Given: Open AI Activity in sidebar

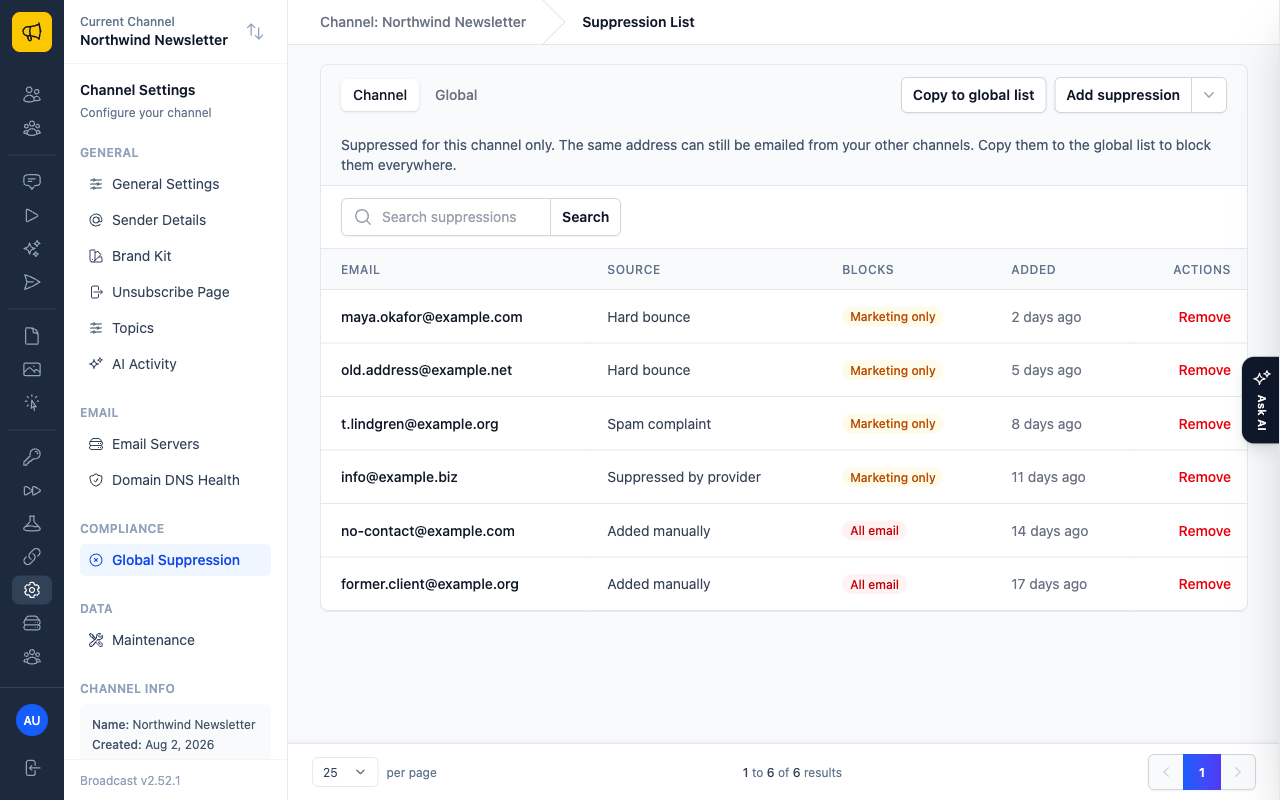Looking at the screenshot, I should point(175,364).
